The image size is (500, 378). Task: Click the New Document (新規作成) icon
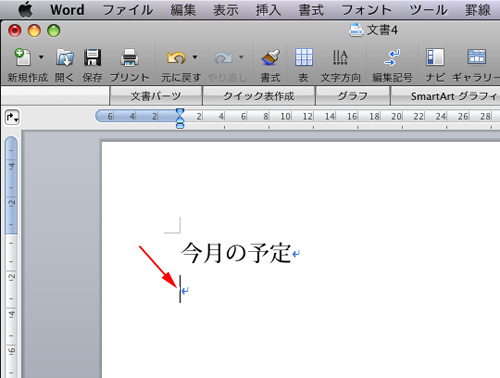(23, 57)
